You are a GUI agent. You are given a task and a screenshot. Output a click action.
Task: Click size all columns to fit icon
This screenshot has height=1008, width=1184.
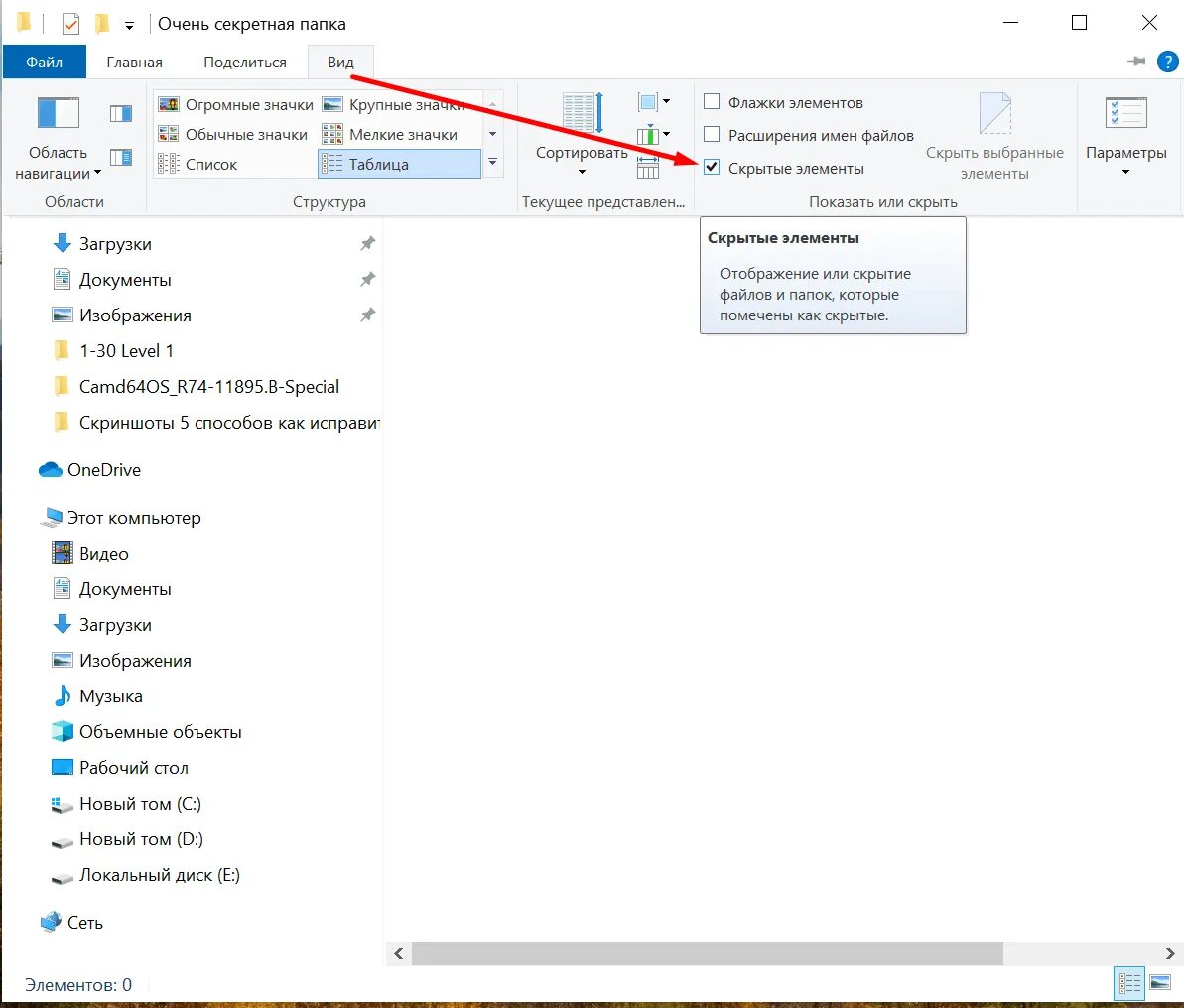[x=648, y=168]
